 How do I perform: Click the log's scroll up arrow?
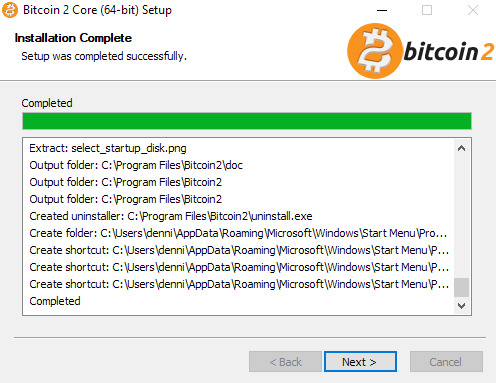click(x=461, y=148)
